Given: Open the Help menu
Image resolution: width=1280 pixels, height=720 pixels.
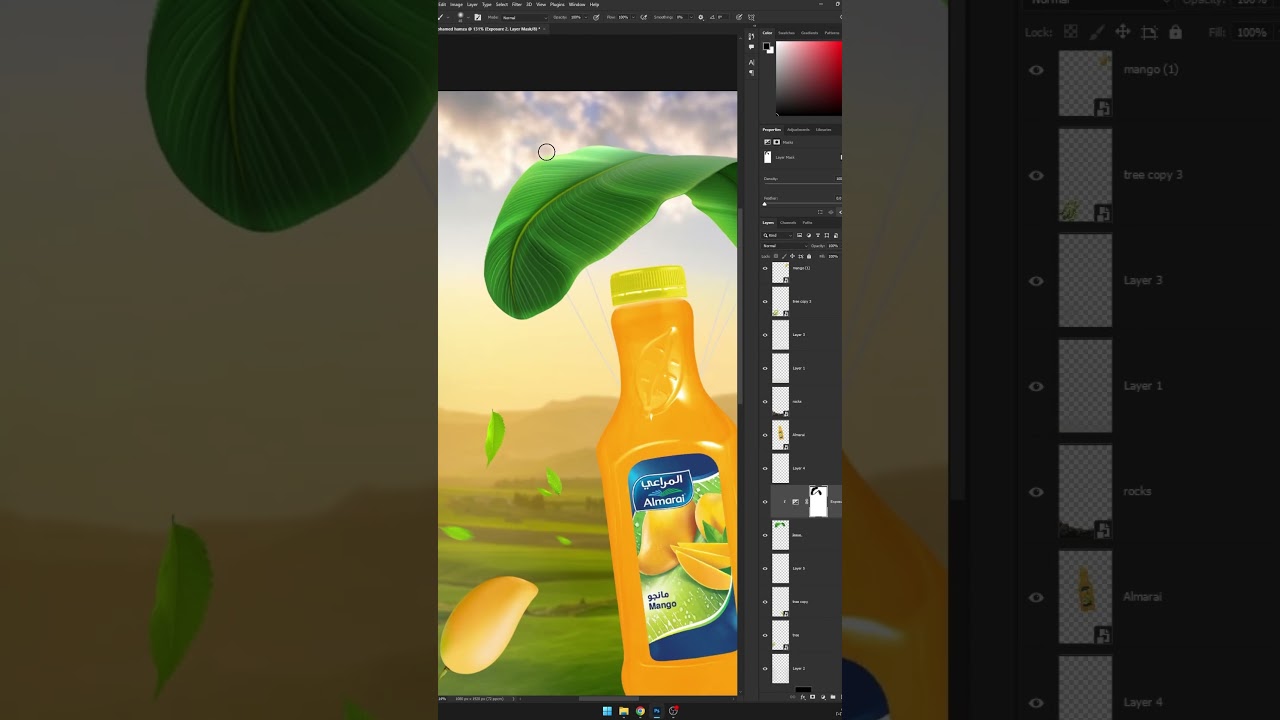Looking at the screenshot, I should 594,4.
